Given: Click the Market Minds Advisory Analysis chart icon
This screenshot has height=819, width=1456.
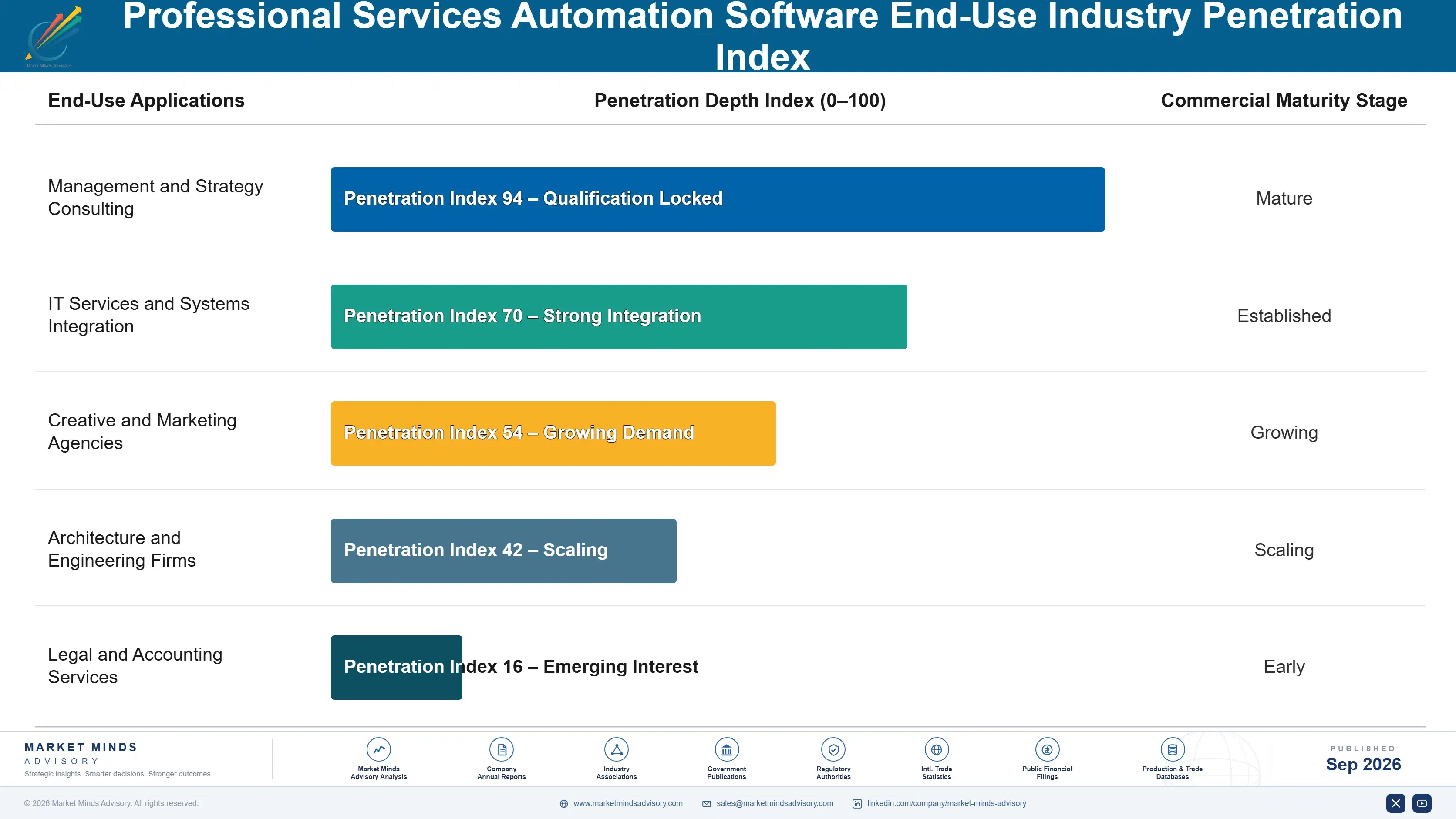Looking at the screenshot, I should 379,749.
